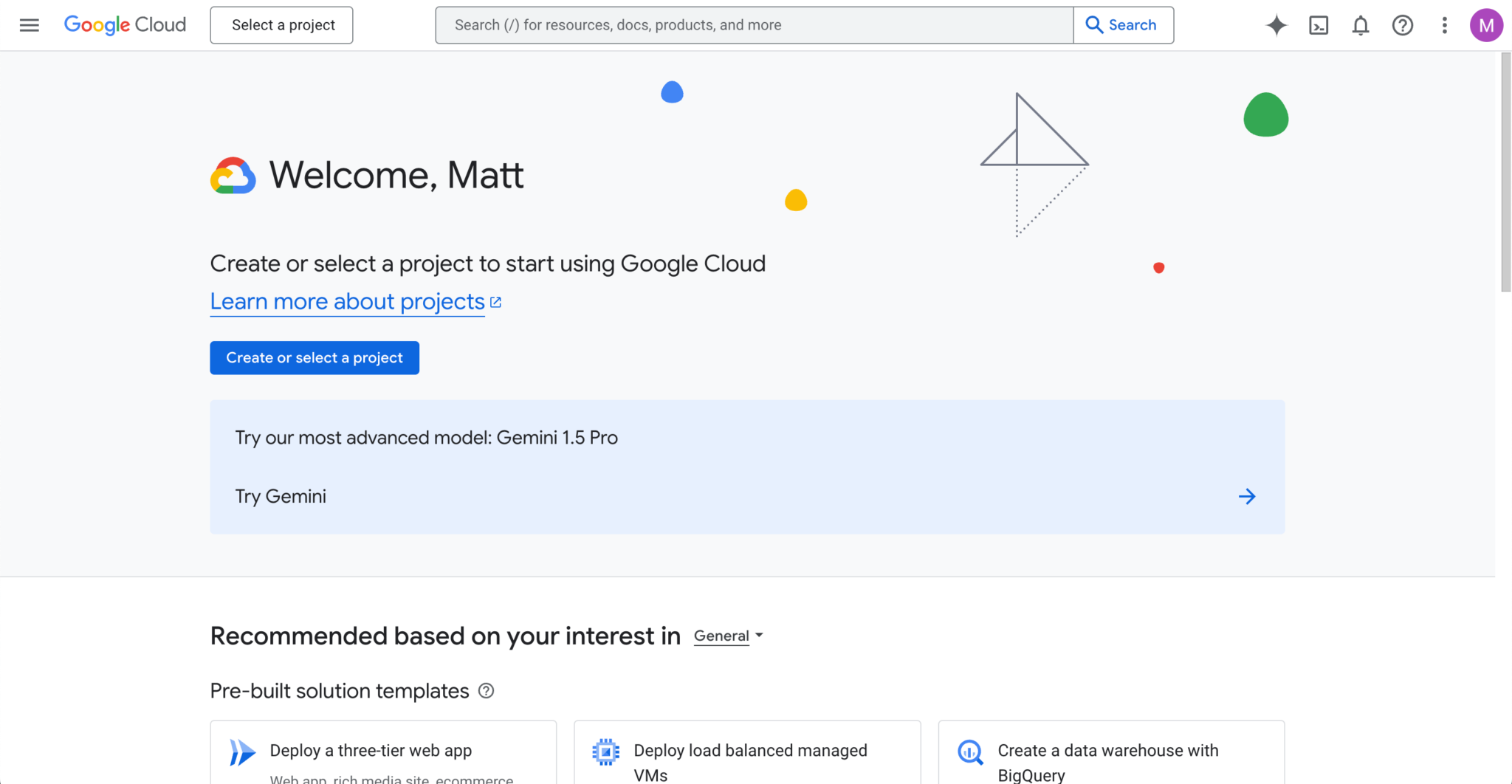Open the Select a project picker

[x=281, y=25]
